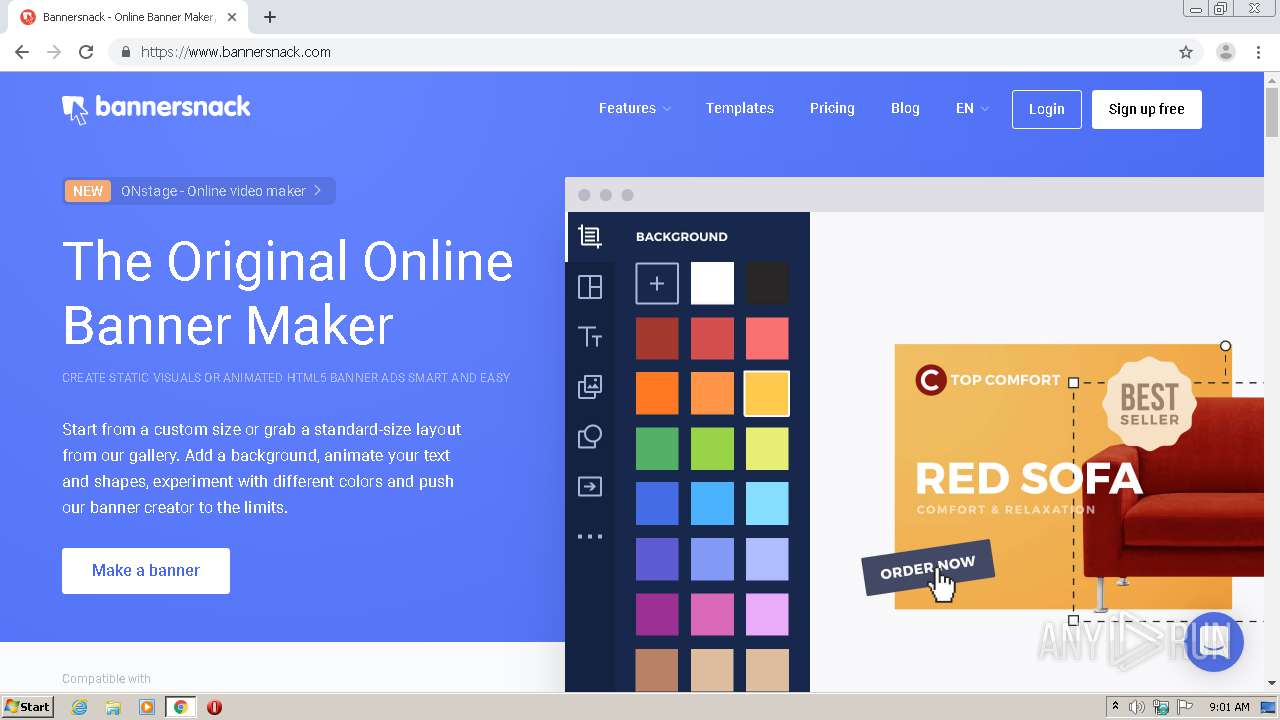Click the three-dots more icon in the editor sidebar
This screenshot has height=720, width=1280.
point(590,537)
